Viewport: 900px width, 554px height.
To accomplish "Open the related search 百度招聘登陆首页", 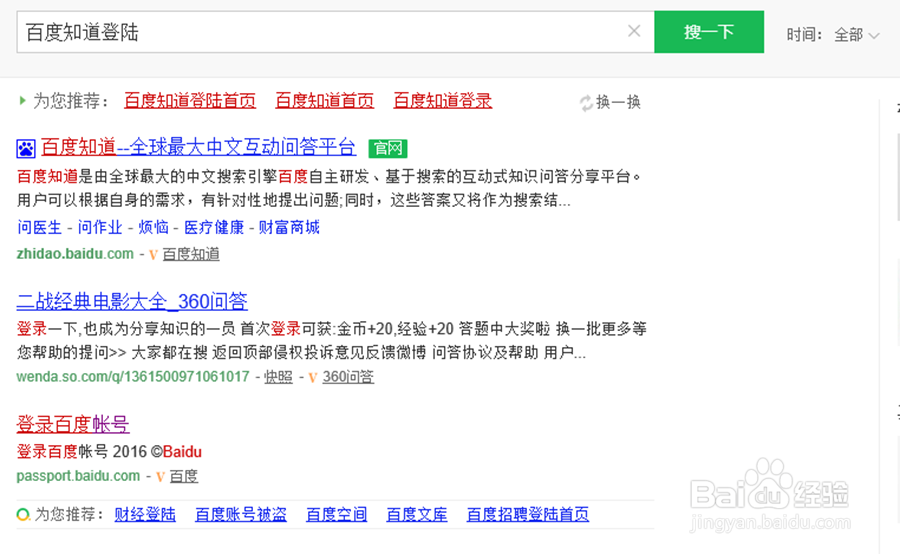I will point(527,514).
